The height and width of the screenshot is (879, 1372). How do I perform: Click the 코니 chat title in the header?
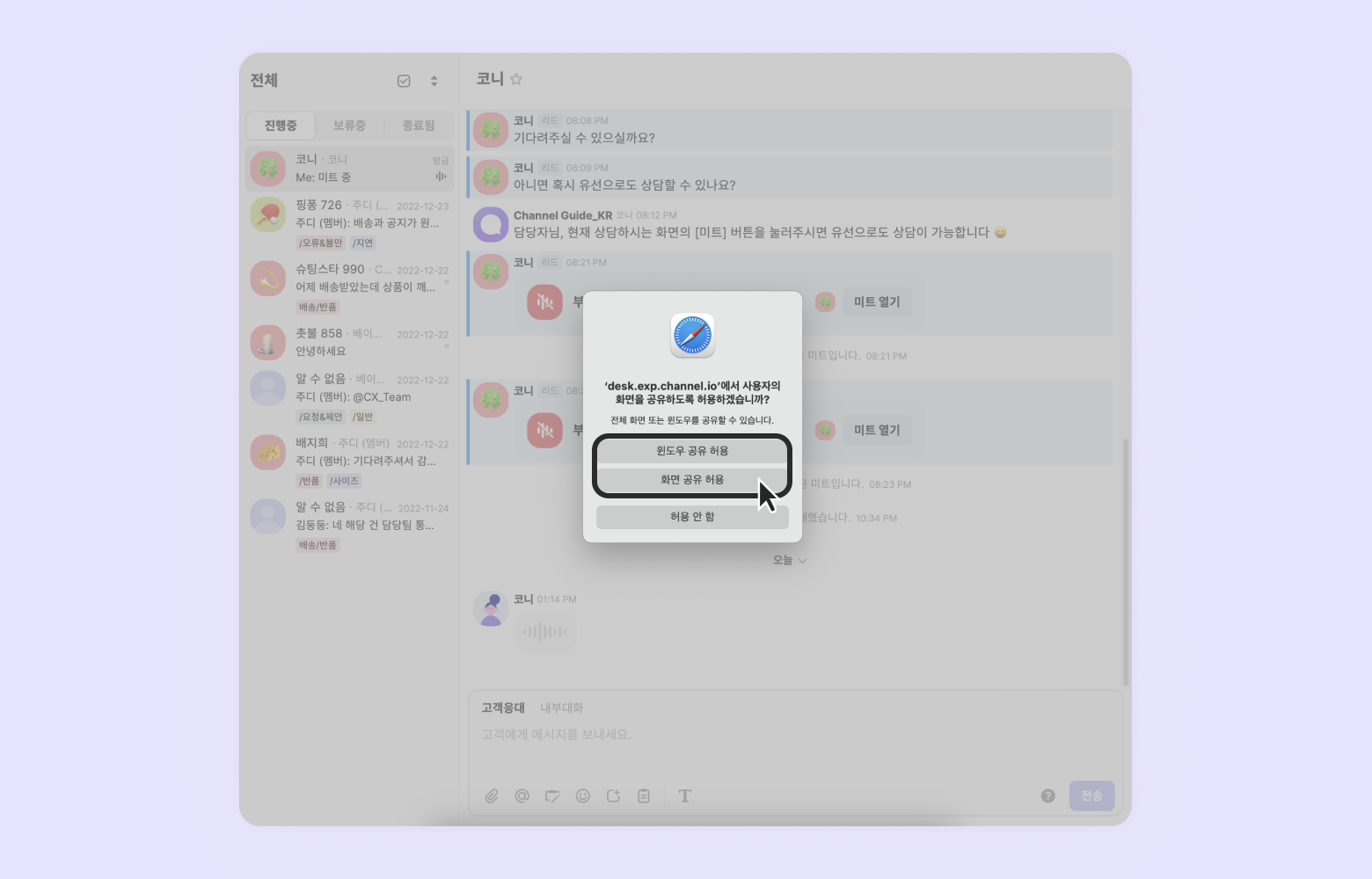click(490, 79)
